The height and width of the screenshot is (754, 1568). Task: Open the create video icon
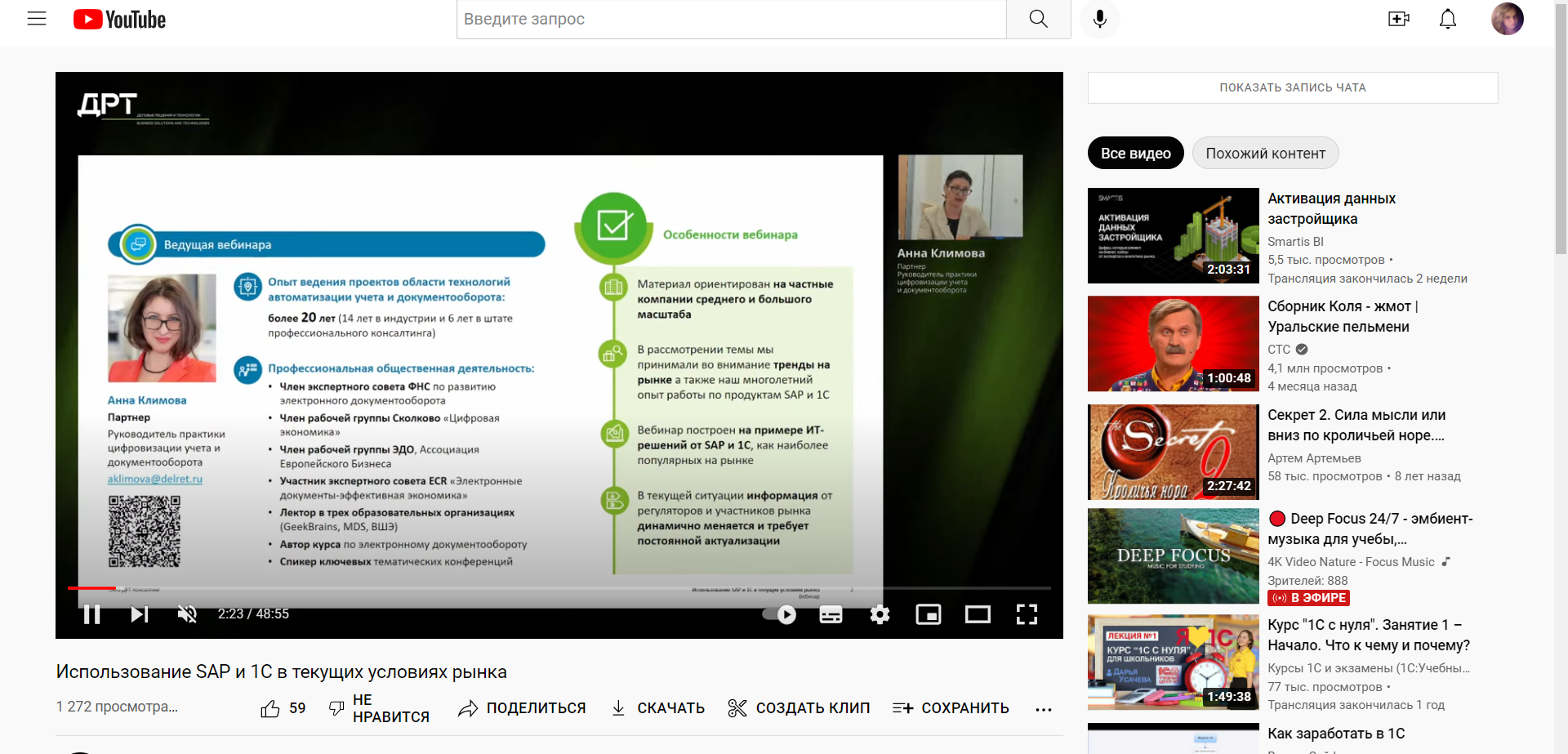point(1398,19)
